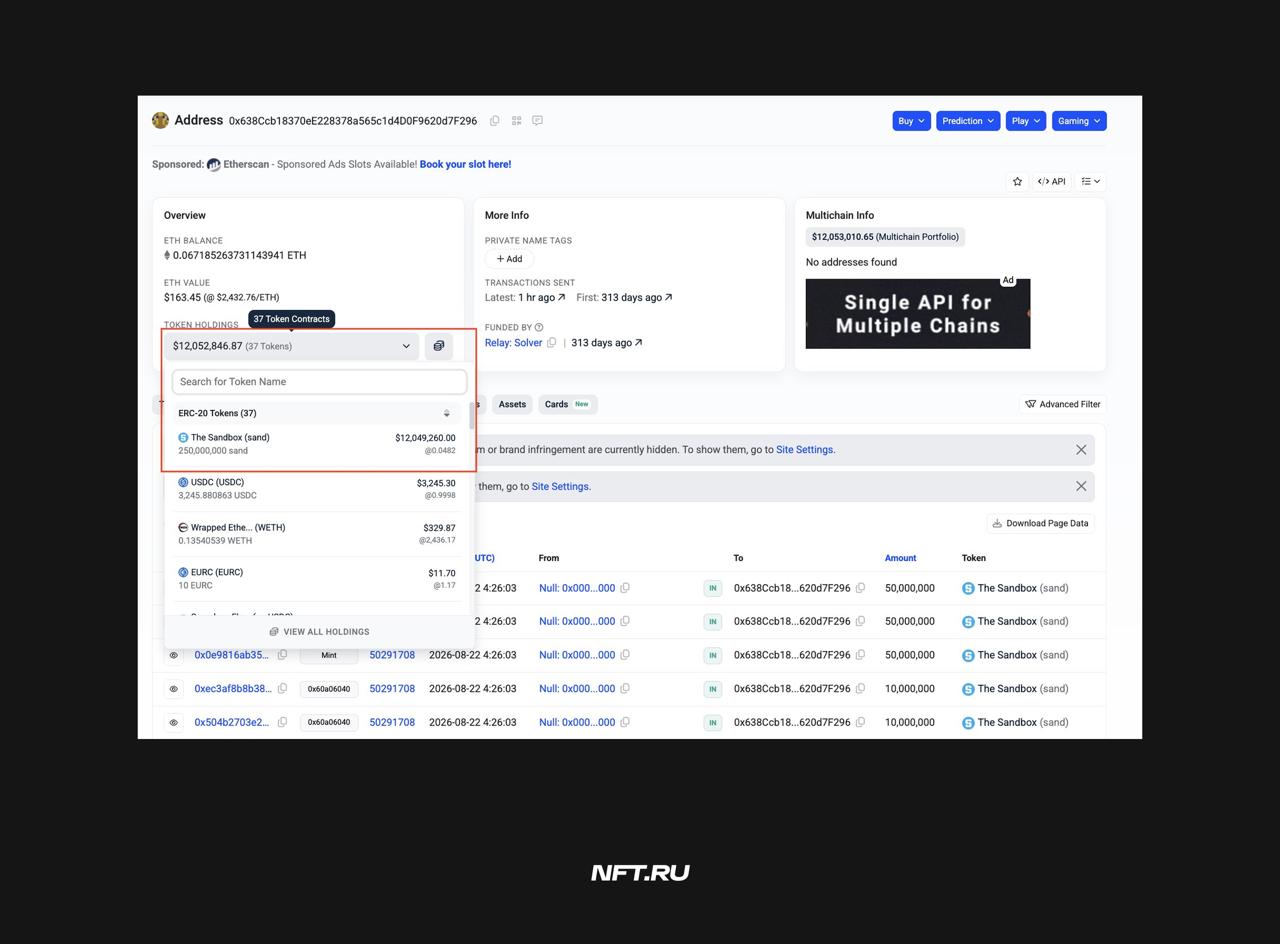
Task: Open block 50291708 in the 0x504b2703e2... row
Action: pyautogui.click(x=392, y=722)
